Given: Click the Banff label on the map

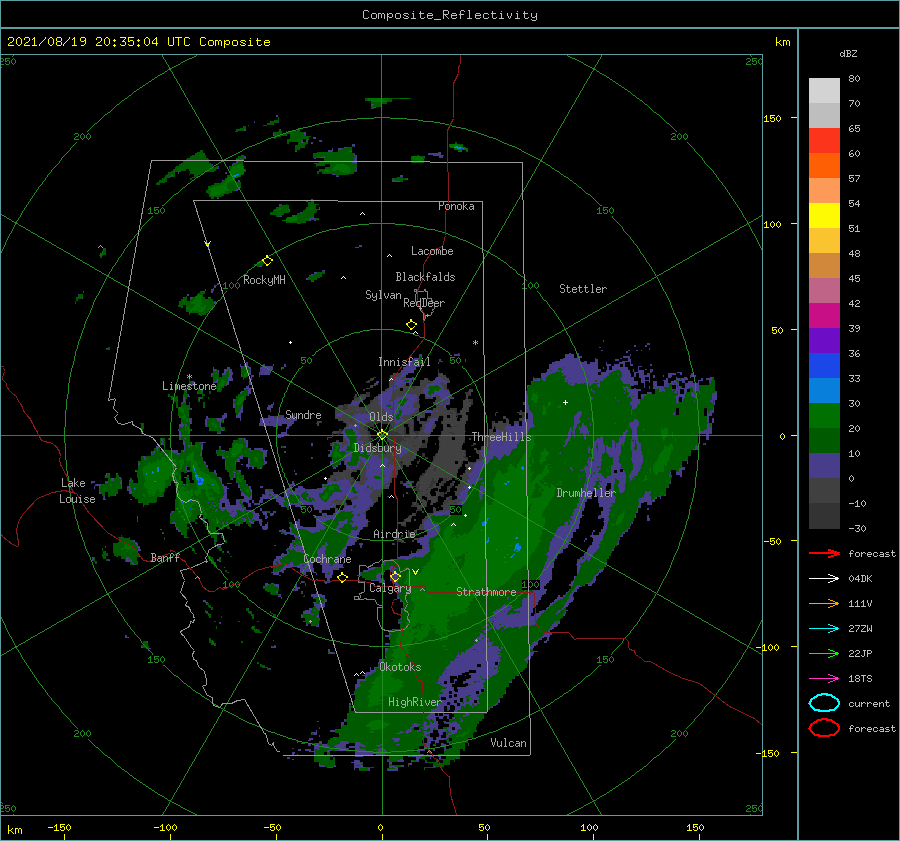Looking at the screenshot, I should pos(165,557).
